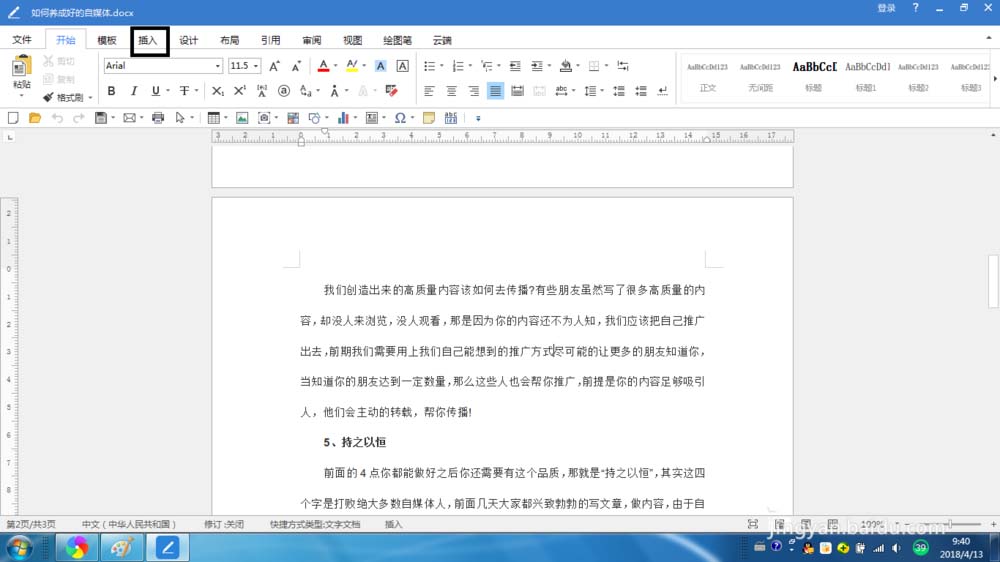Click the Format Painter (格式刷) brush icon
Image resolution: width=1000 pixels, height=562 pixels.
click(x=48, y=98)
